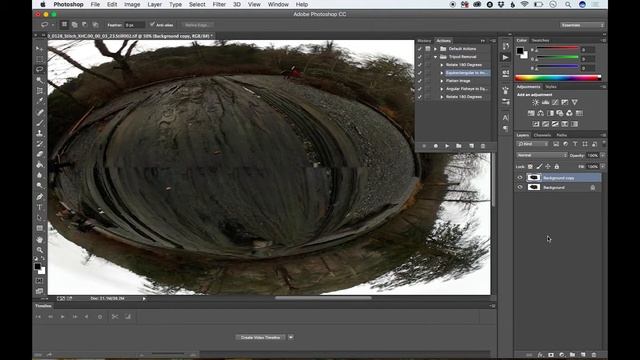Delete action with Actions panel trash icon
640x360 pixels.
click(x=483, y=146)
